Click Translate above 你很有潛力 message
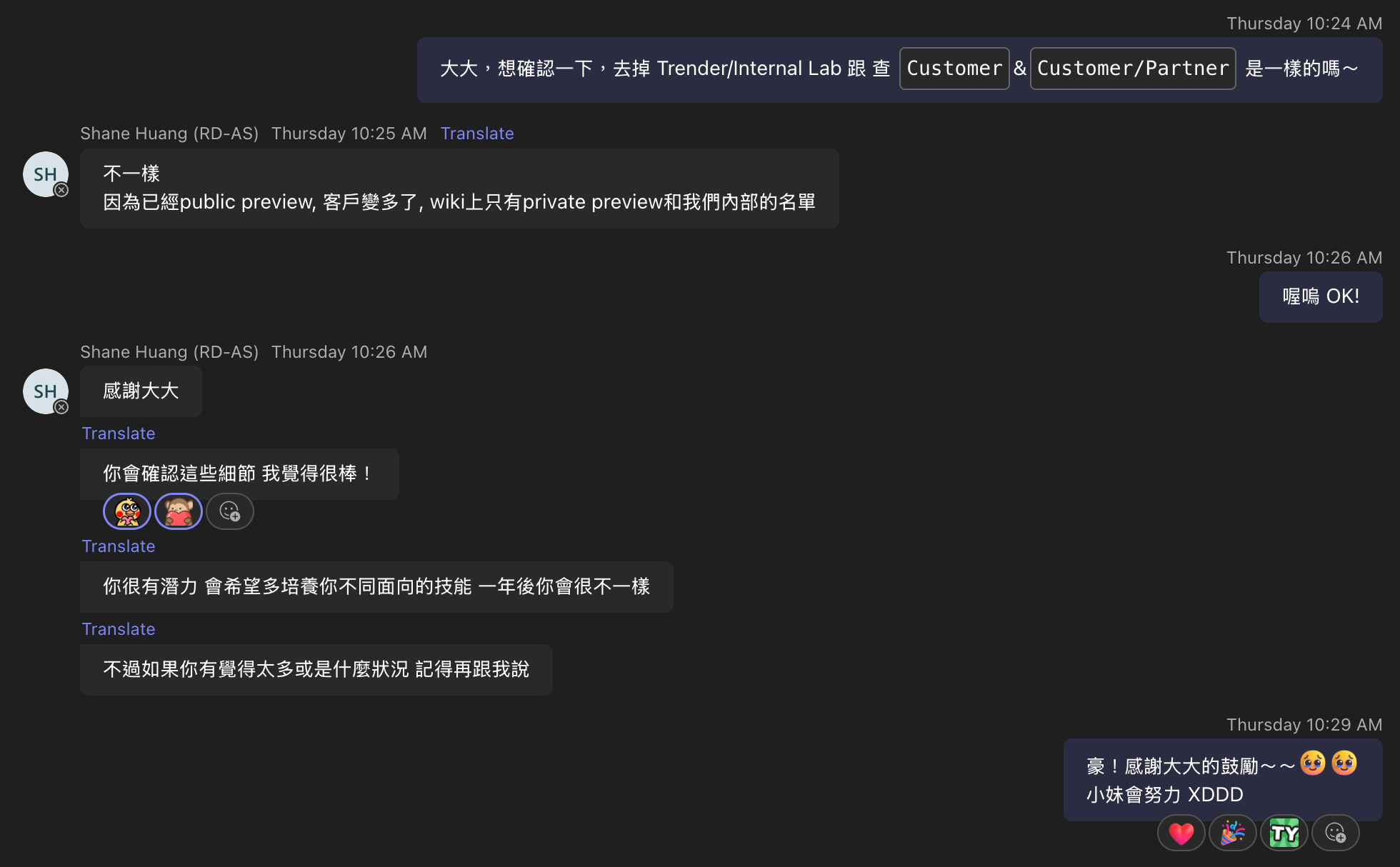1400x867 pixels. tap(119, 546)
